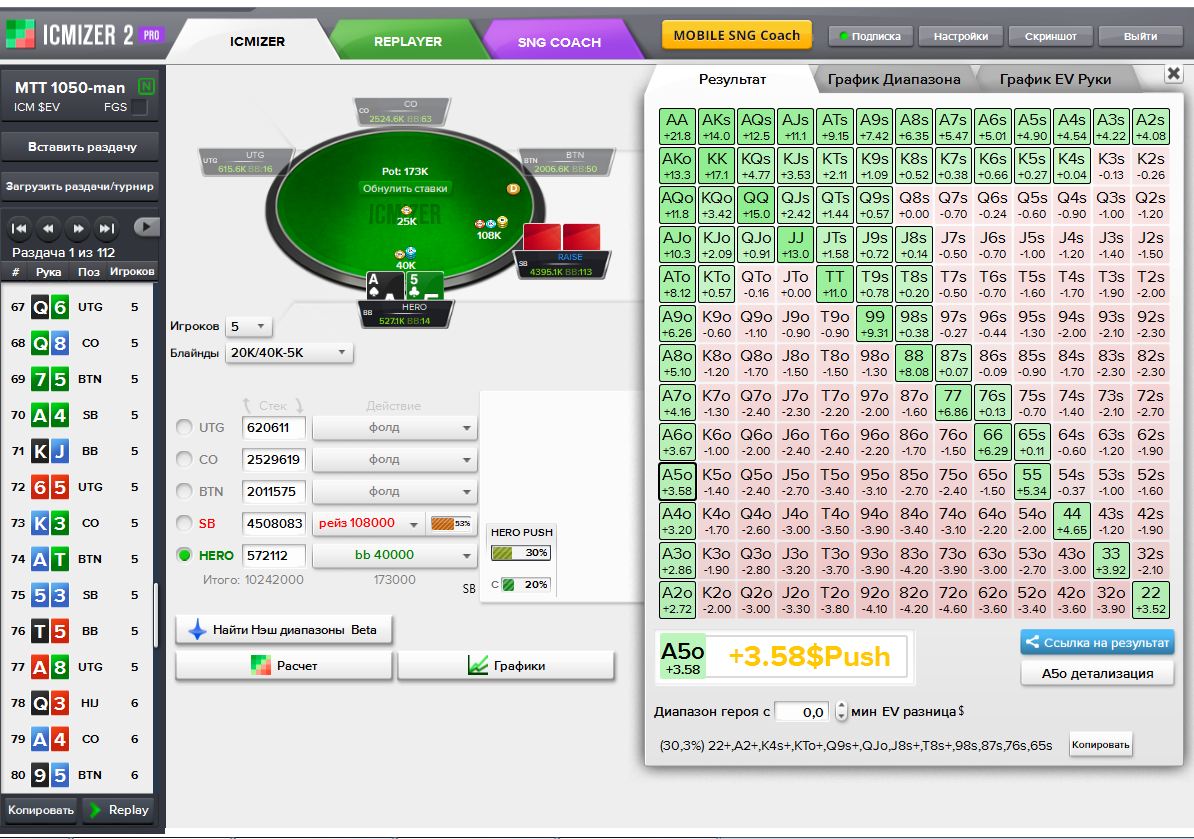Open the Результат tab
1194x839 pixels.
click(733, 79)
